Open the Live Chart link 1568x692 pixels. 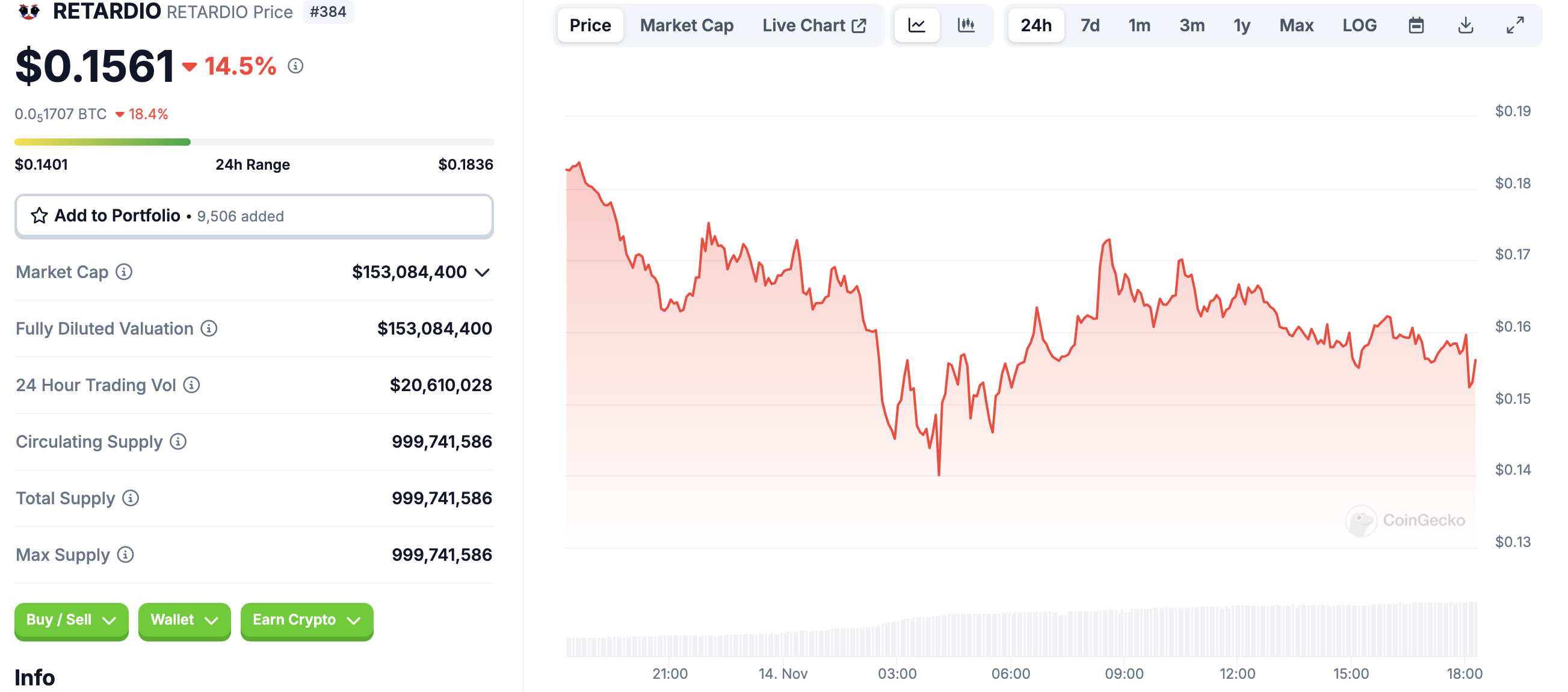[814, 25]
